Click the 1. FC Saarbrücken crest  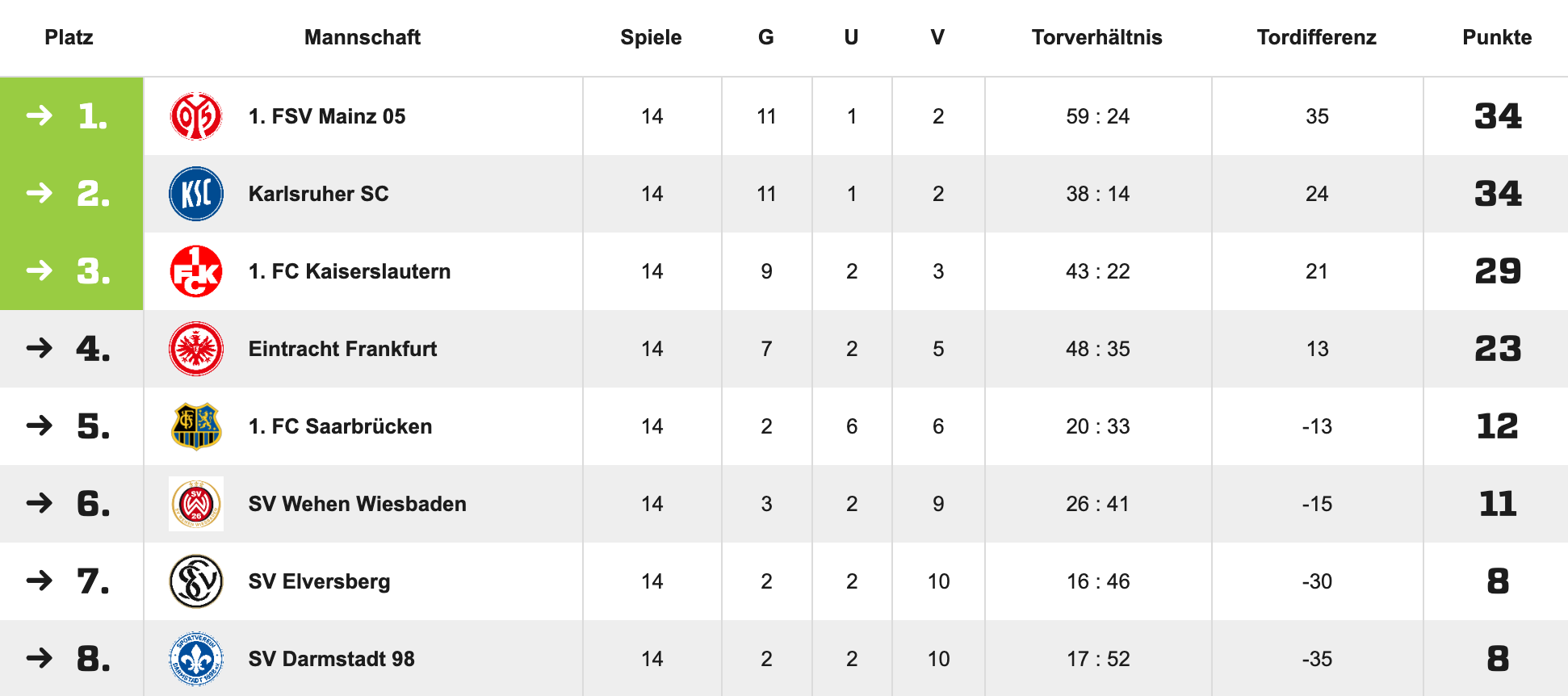click(x=196, y=426)
